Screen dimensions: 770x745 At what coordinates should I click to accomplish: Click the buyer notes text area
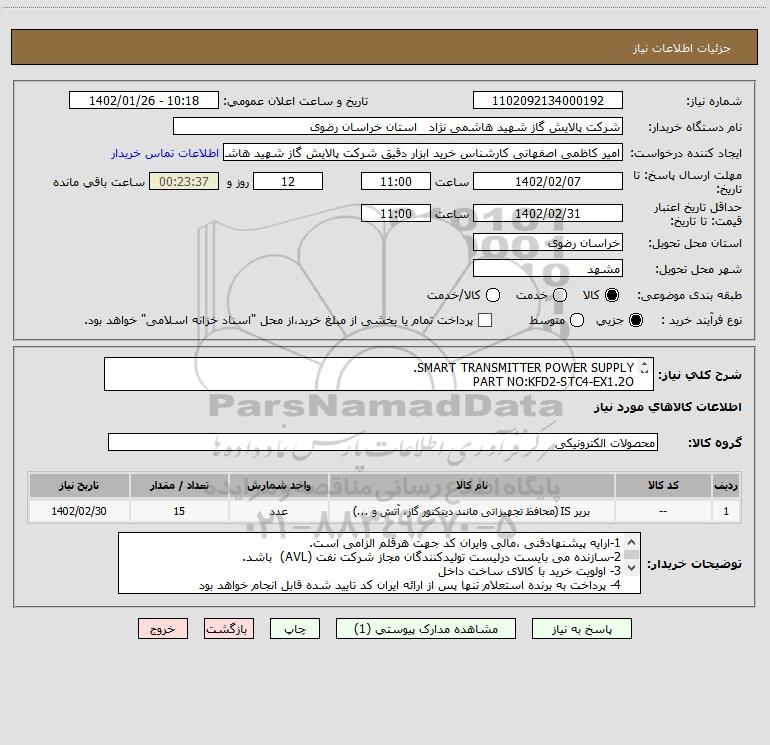pos(379,563)
